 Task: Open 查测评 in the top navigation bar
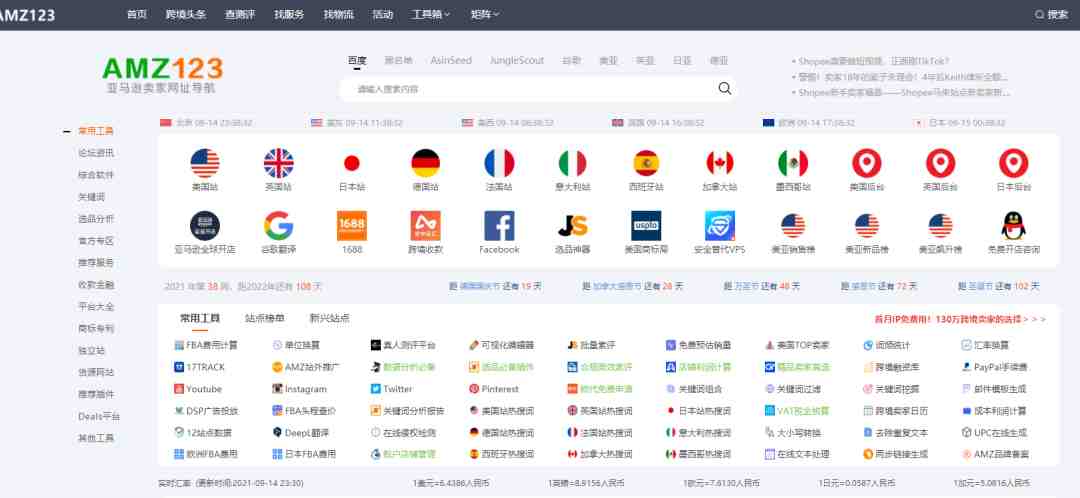[x=240, y=14]
